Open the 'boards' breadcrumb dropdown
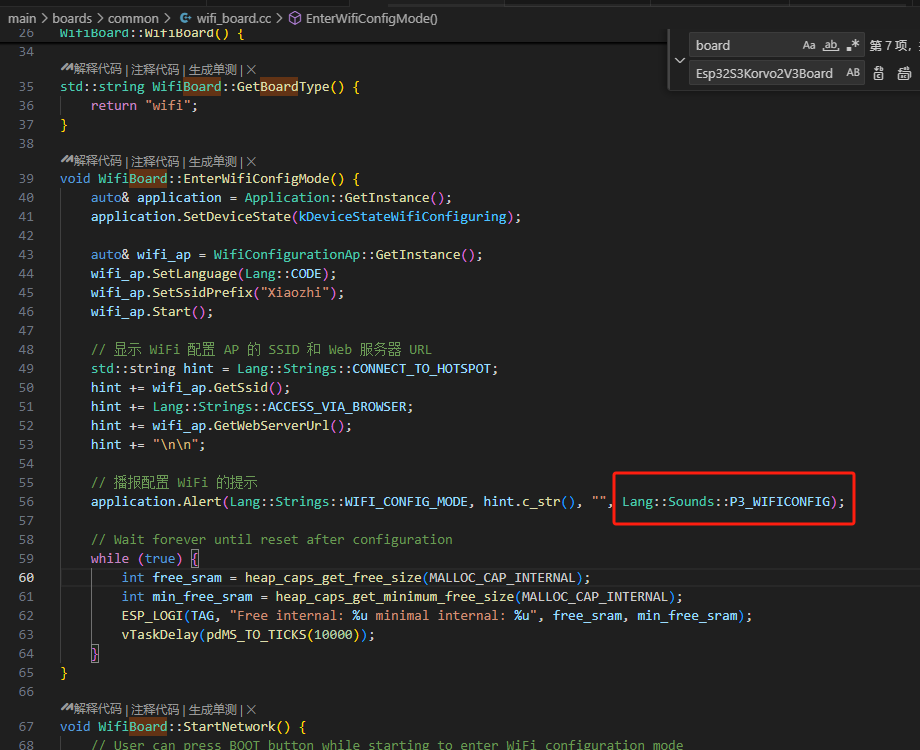The width and height of the screenshot is (920, 750). (71, 18)
